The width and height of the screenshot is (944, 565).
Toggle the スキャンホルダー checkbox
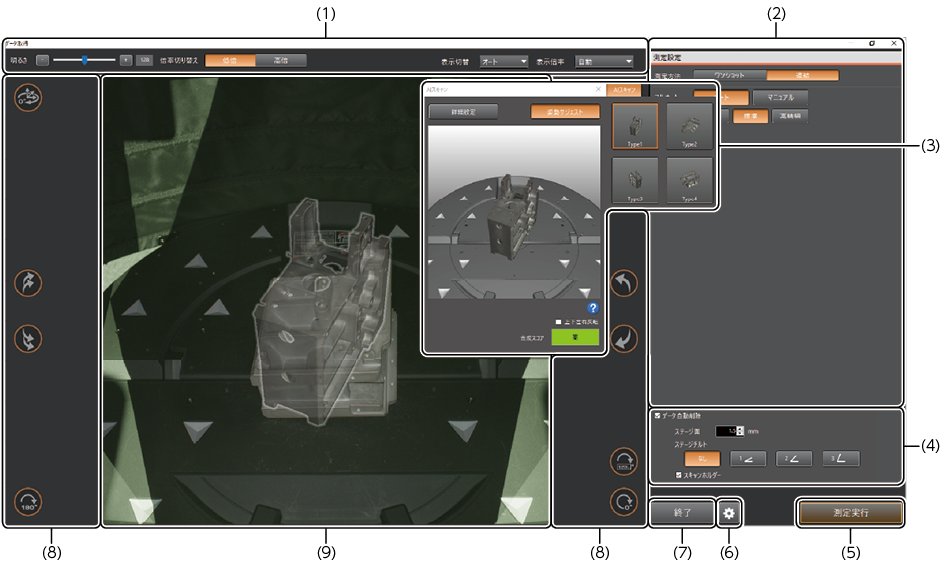click(680, 475)
